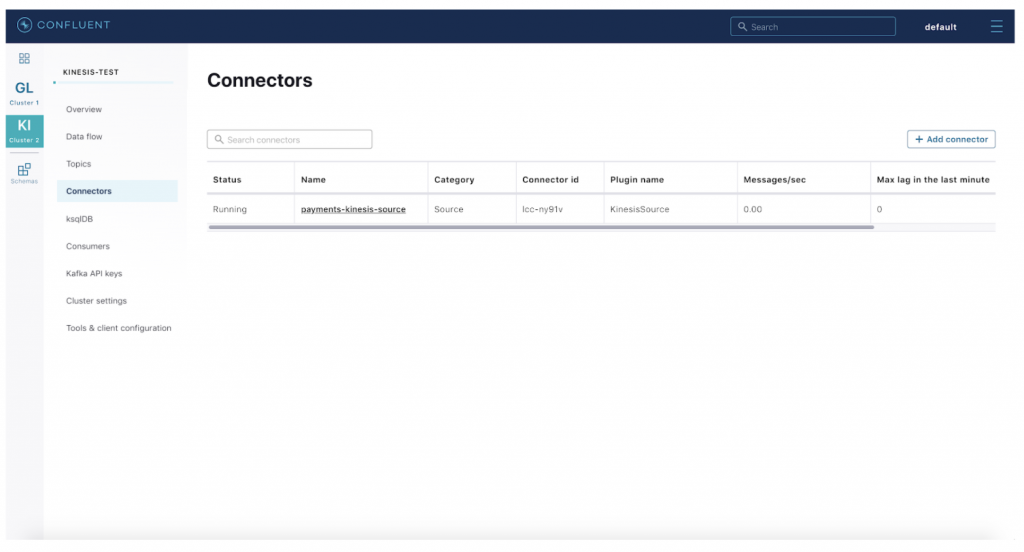Click the Source category cell

(449, 209)
